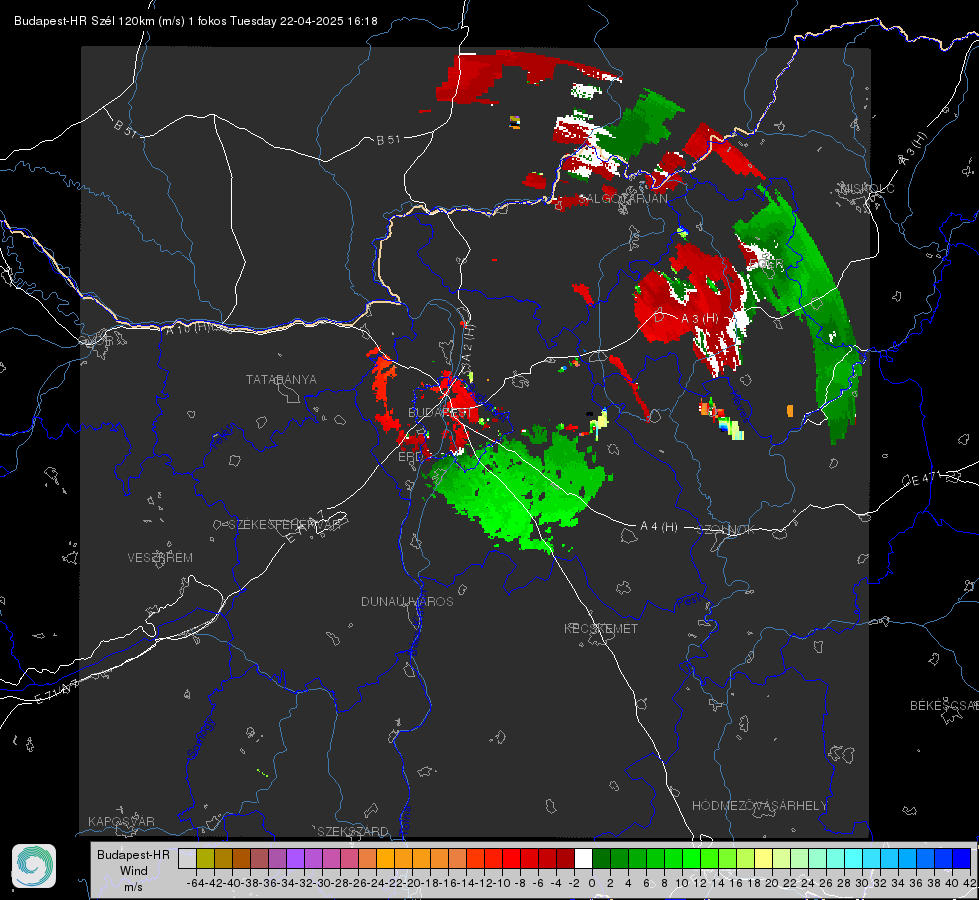Select the 'Heves' county label
This screenshot has height=900, width=979.
point(740,407)
